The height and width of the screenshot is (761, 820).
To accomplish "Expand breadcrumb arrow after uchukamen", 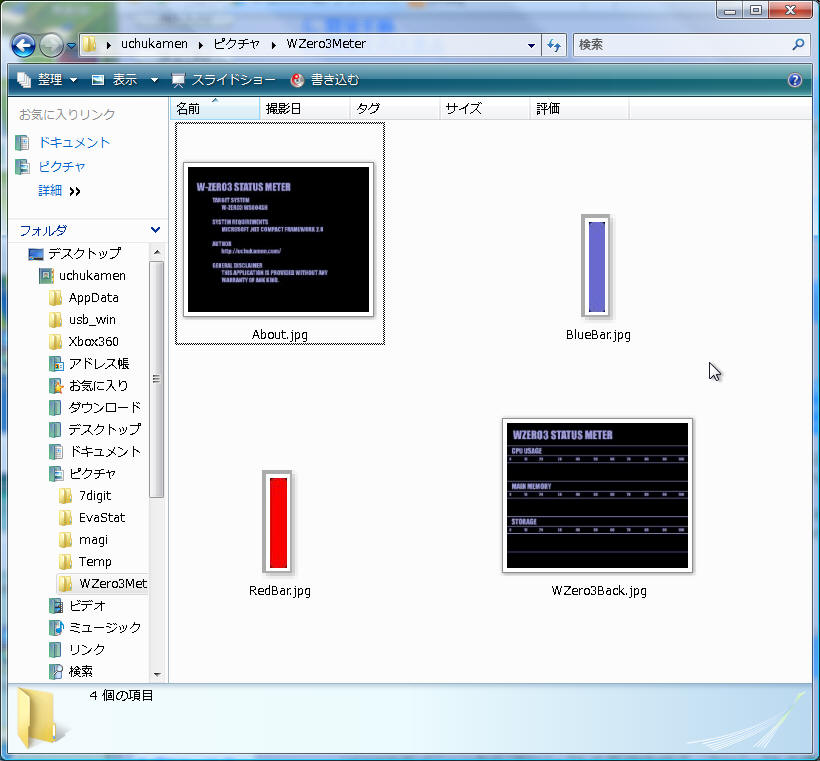I will click(201, 45).
